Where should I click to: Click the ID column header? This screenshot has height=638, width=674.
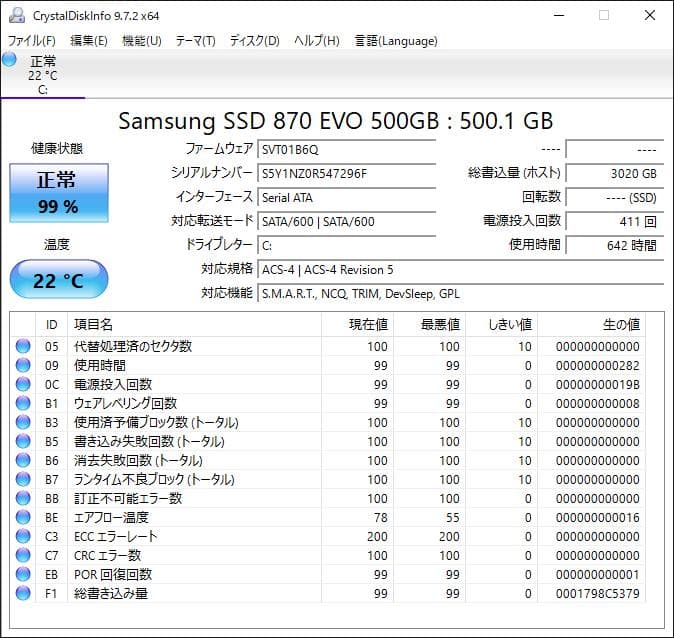[x=51, y=325]
